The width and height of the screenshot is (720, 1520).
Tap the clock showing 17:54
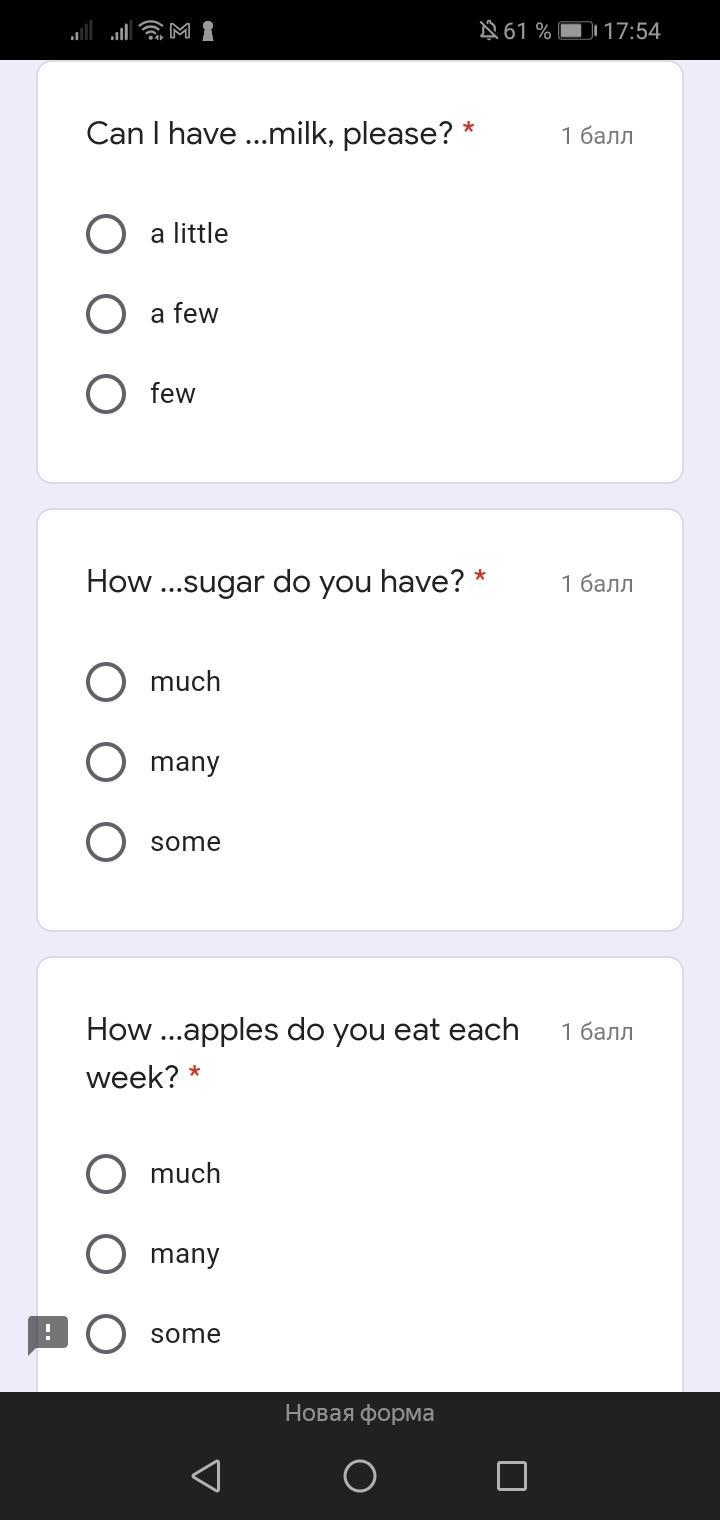pyautogui.click(x=632, y=31)
